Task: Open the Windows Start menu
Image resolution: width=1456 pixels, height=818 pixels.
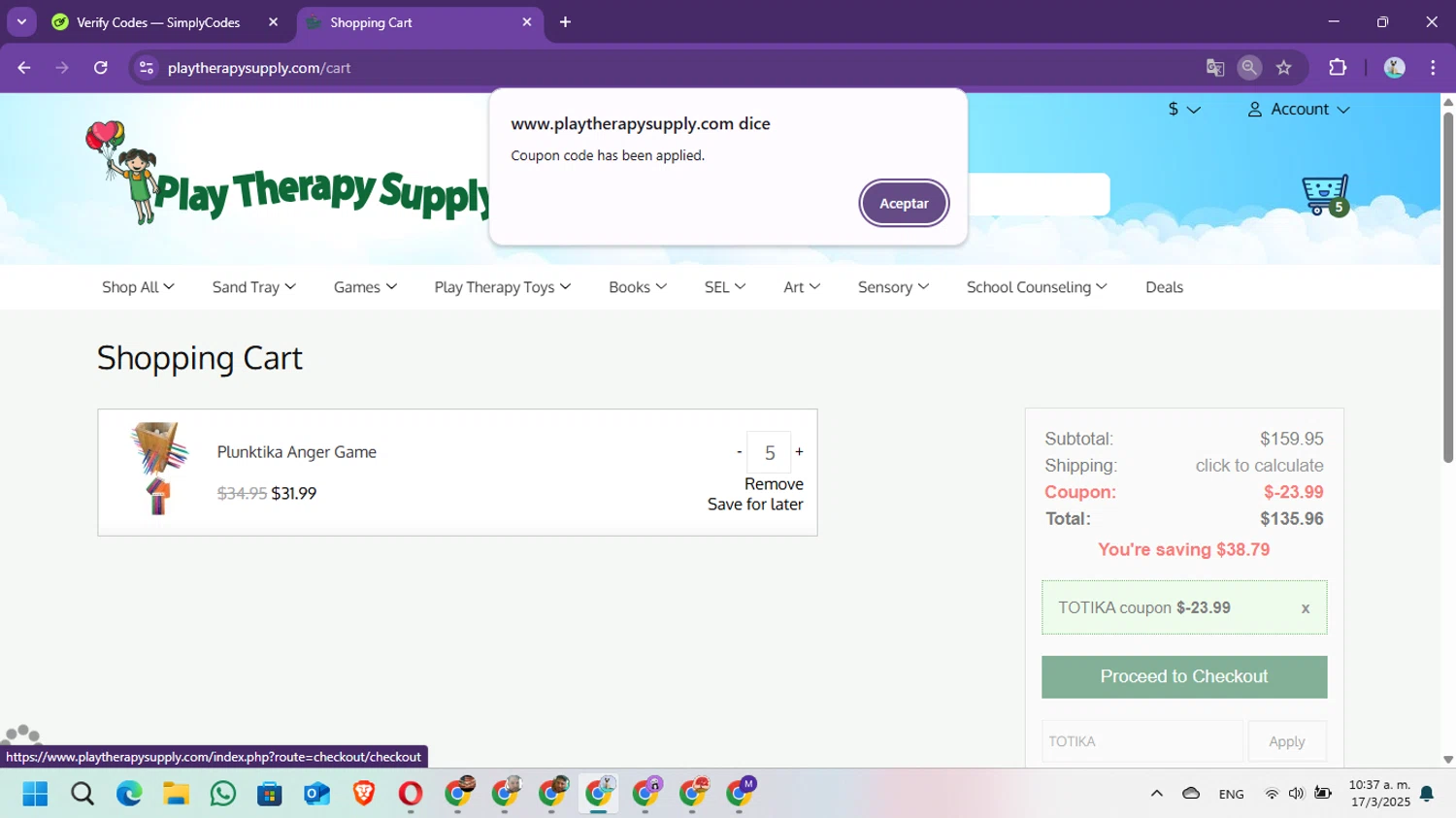Action: (35, 794)
